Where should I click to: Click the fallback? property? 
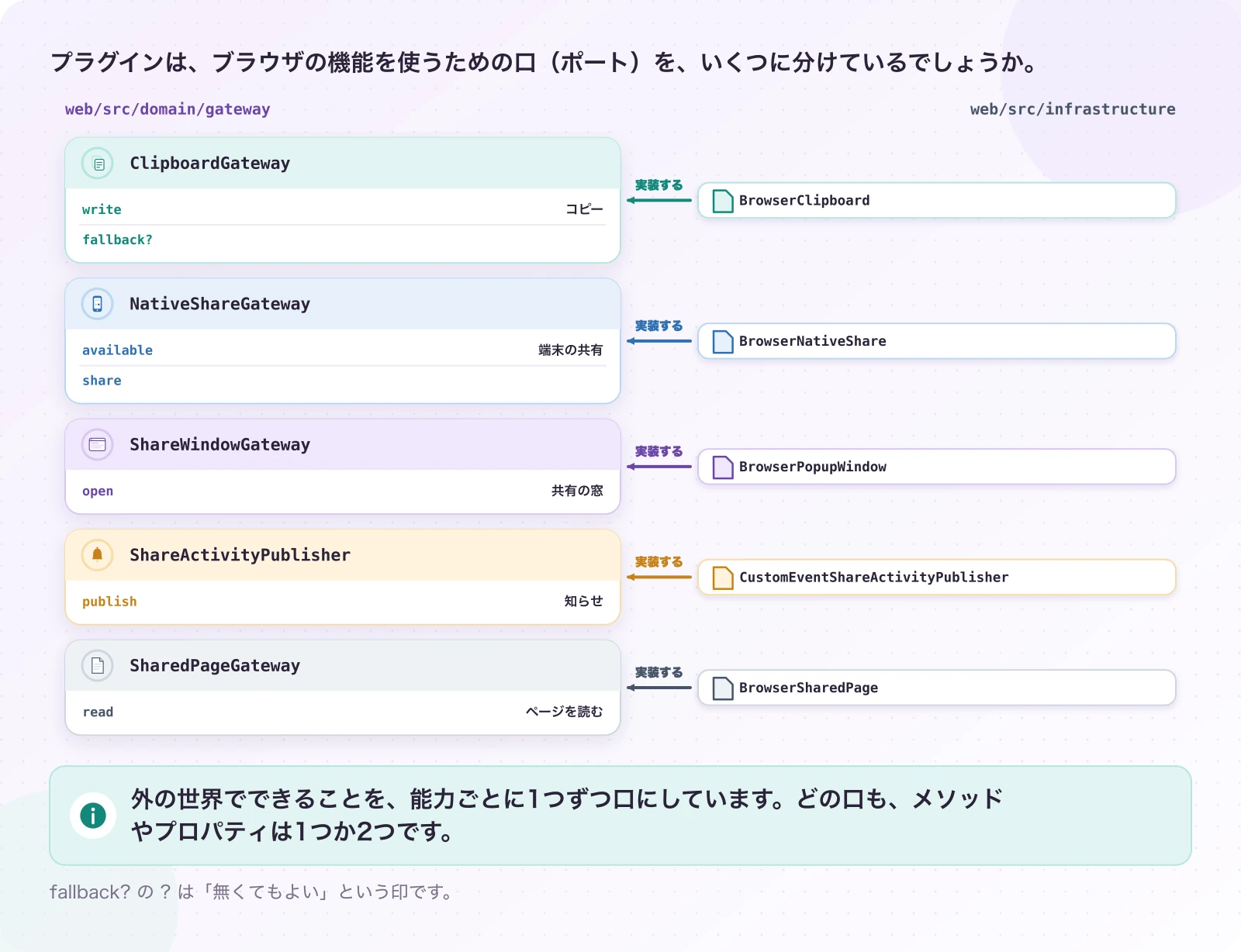coord(117,240)
